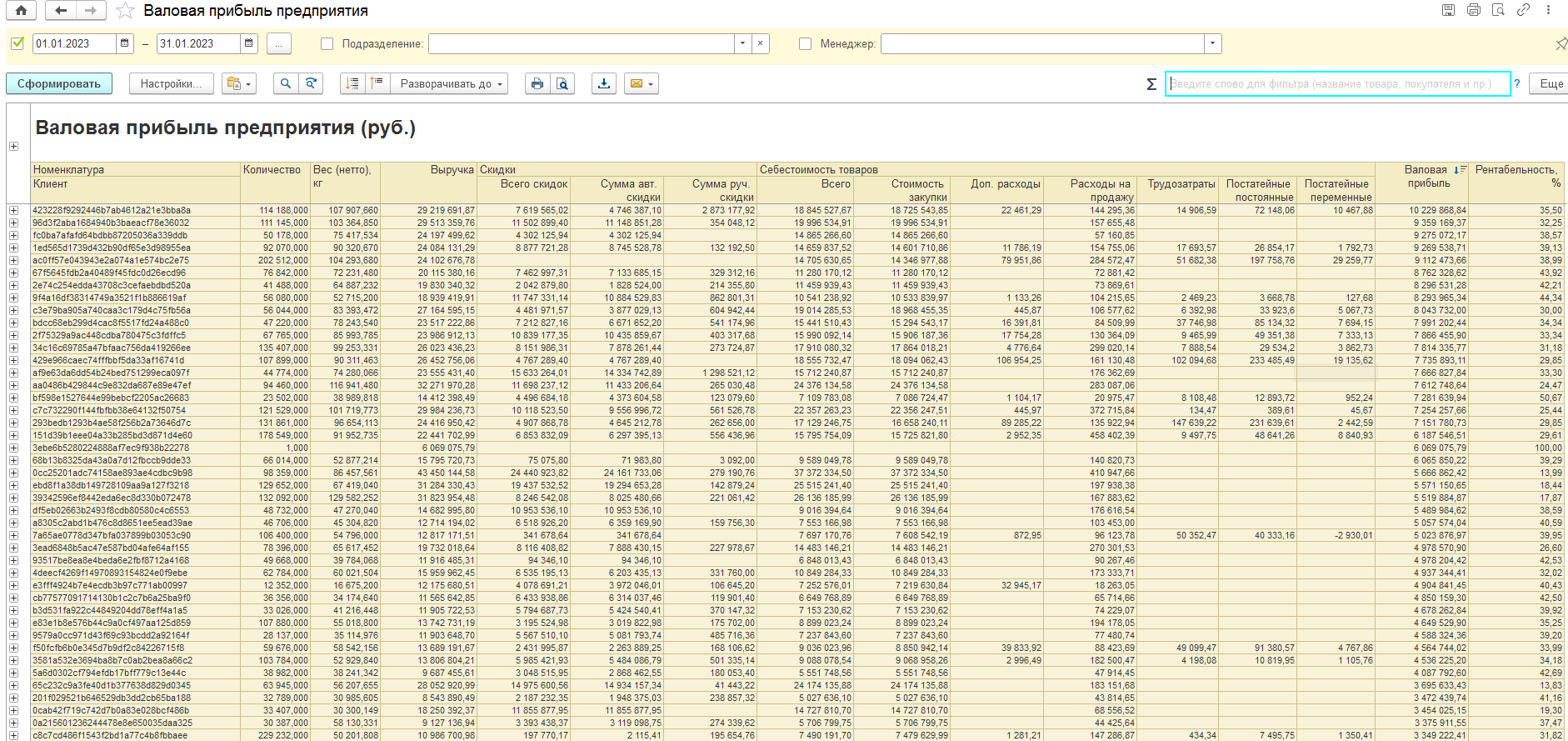Show sum of selected cells sigma icon
Viewport: 1568px width, 741px height.
1151,84
